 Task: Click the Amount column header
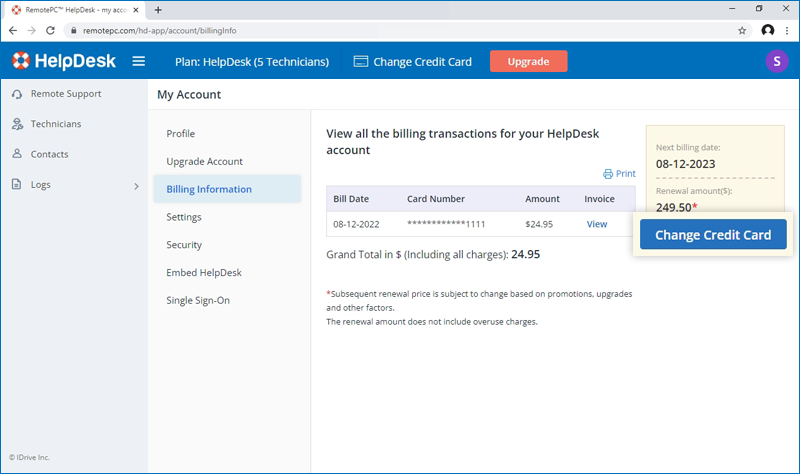[542, 199]
